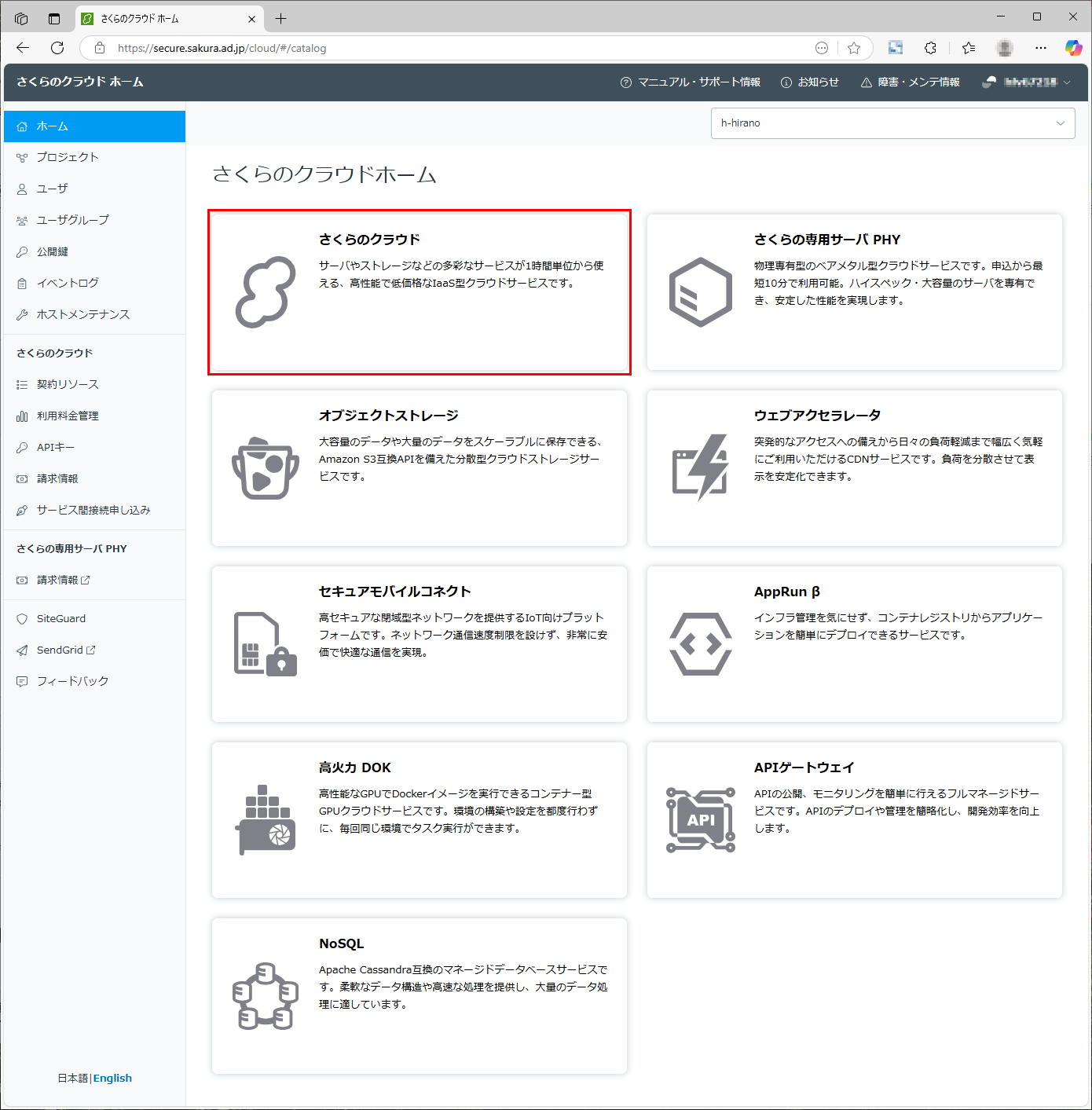1092x1110 pixels.
Task: Click the SiteGuard shield icon
Action: tap(22, 619)
